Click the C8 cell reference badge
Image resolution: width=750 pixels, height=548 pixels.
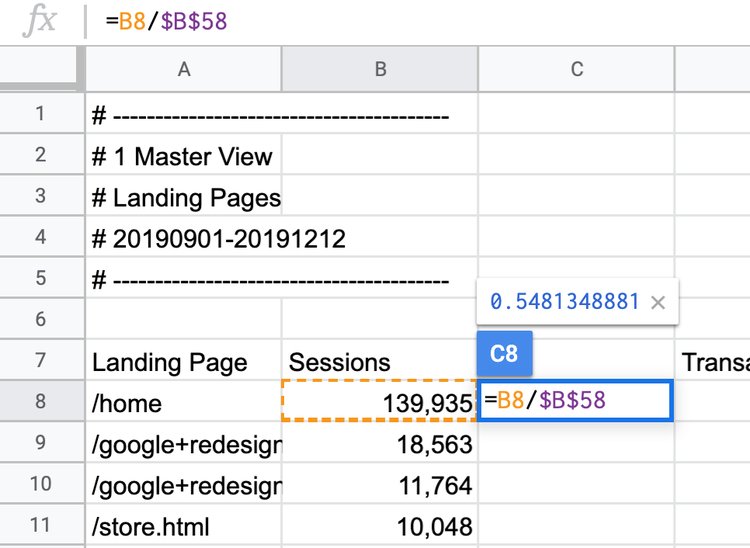504,353
